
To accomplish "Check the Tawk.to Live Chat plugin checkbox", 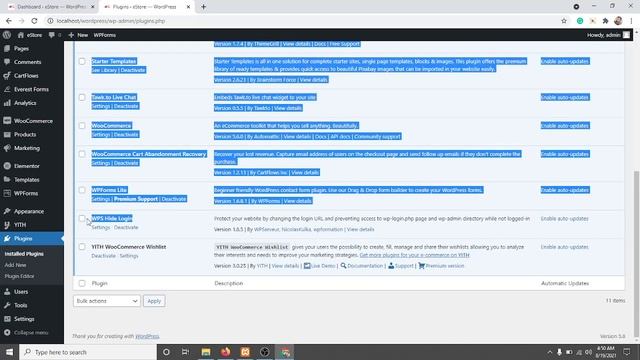I will click(x=82, y=98).
